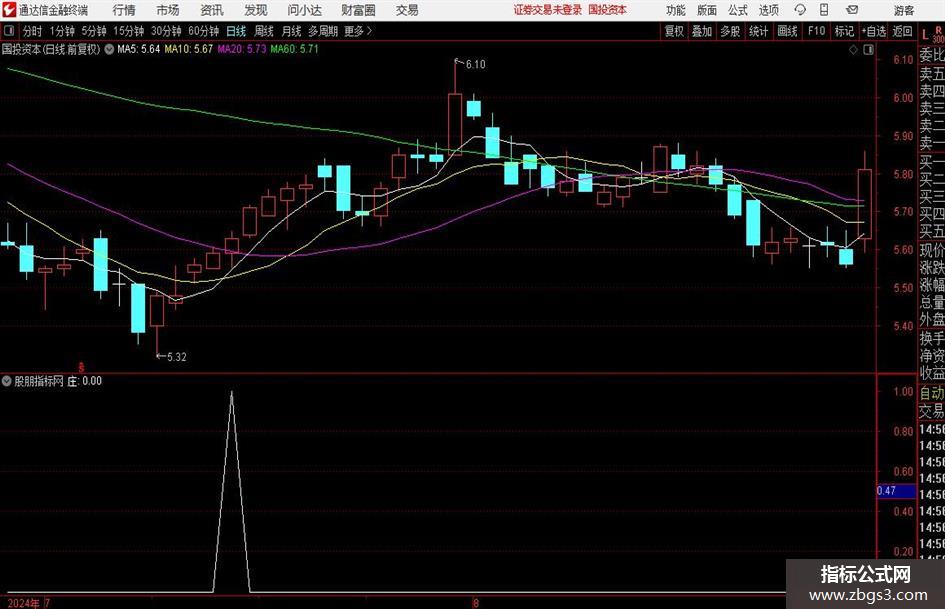Click the 画线 drawing toolbar button
The image size is (945, 609).
[788, 31]
